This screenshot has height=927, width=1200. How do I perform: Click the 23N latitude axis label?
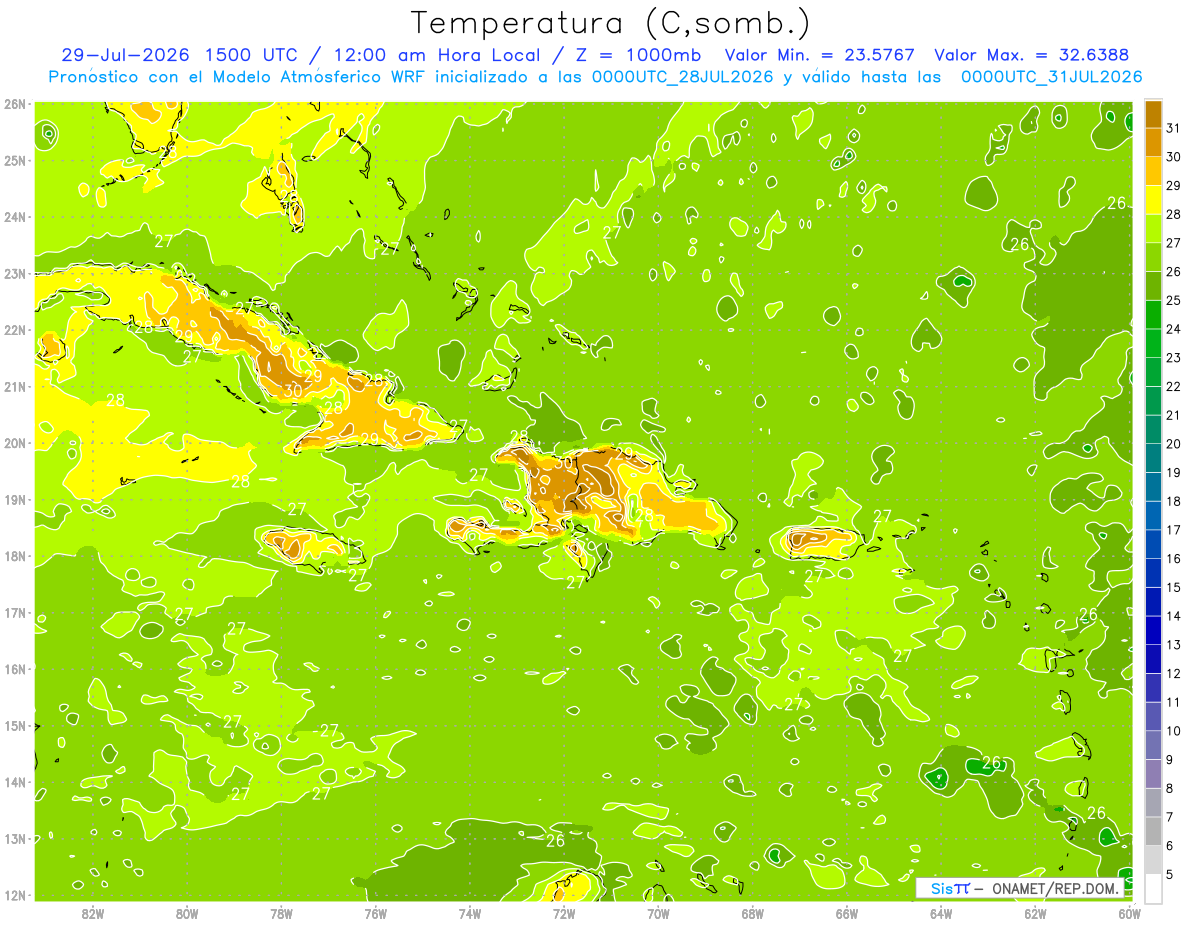(15, 273)
